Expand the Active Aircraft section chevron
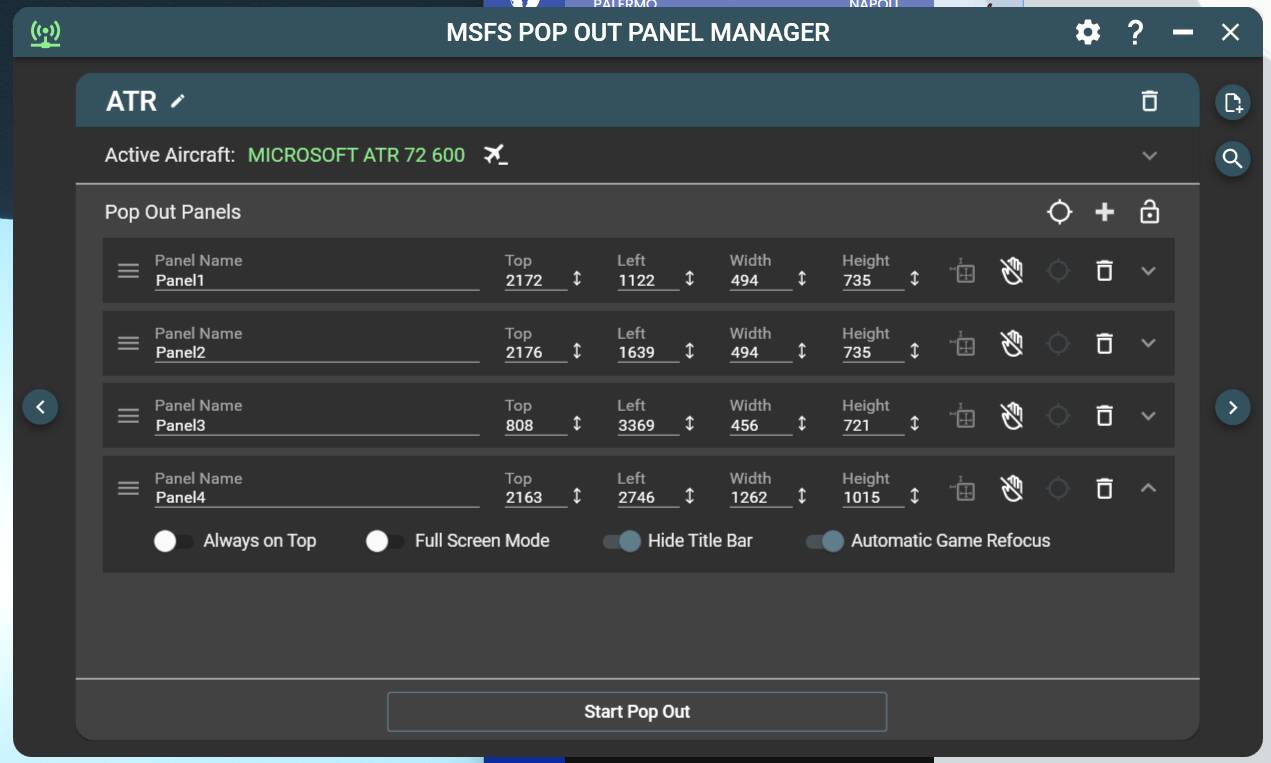This screenshot has height=763, width=1271. click(x=1150, y=156)
